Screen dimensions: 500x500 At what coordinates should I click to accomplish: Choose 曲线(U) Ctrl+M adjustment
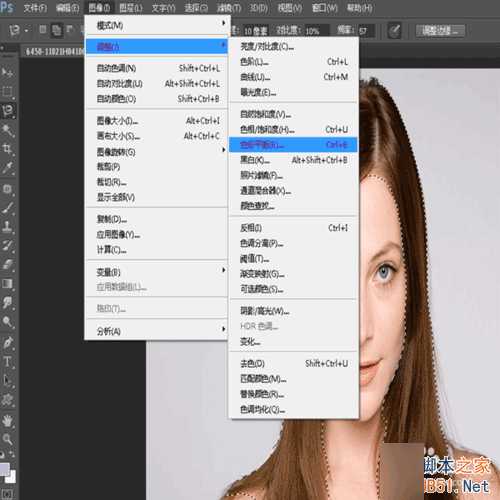click(x=293, y=77)
